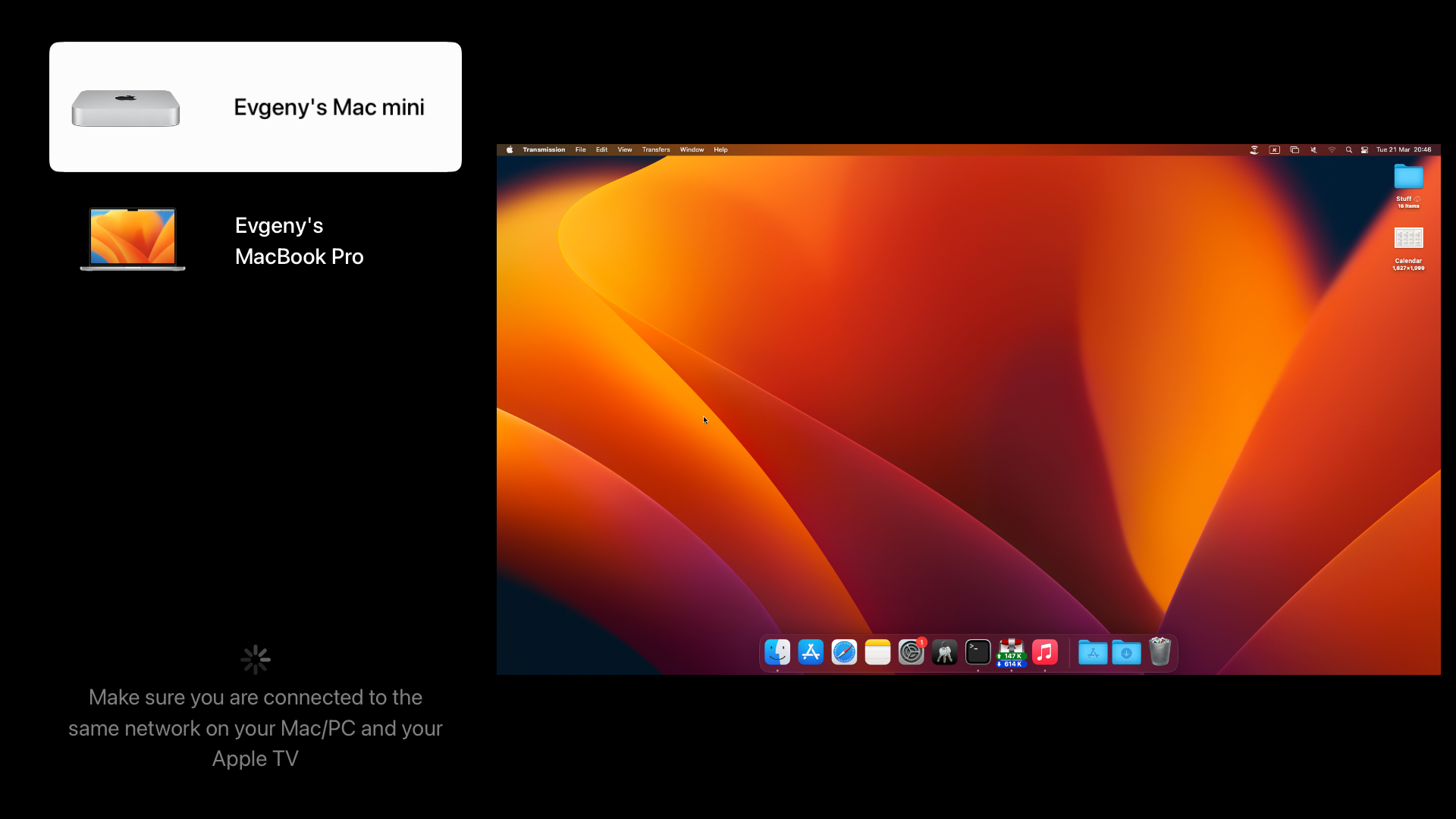1456x819 pixels.
Task: Select Evgeny's Mac mini device
Action: click(255, 106)
